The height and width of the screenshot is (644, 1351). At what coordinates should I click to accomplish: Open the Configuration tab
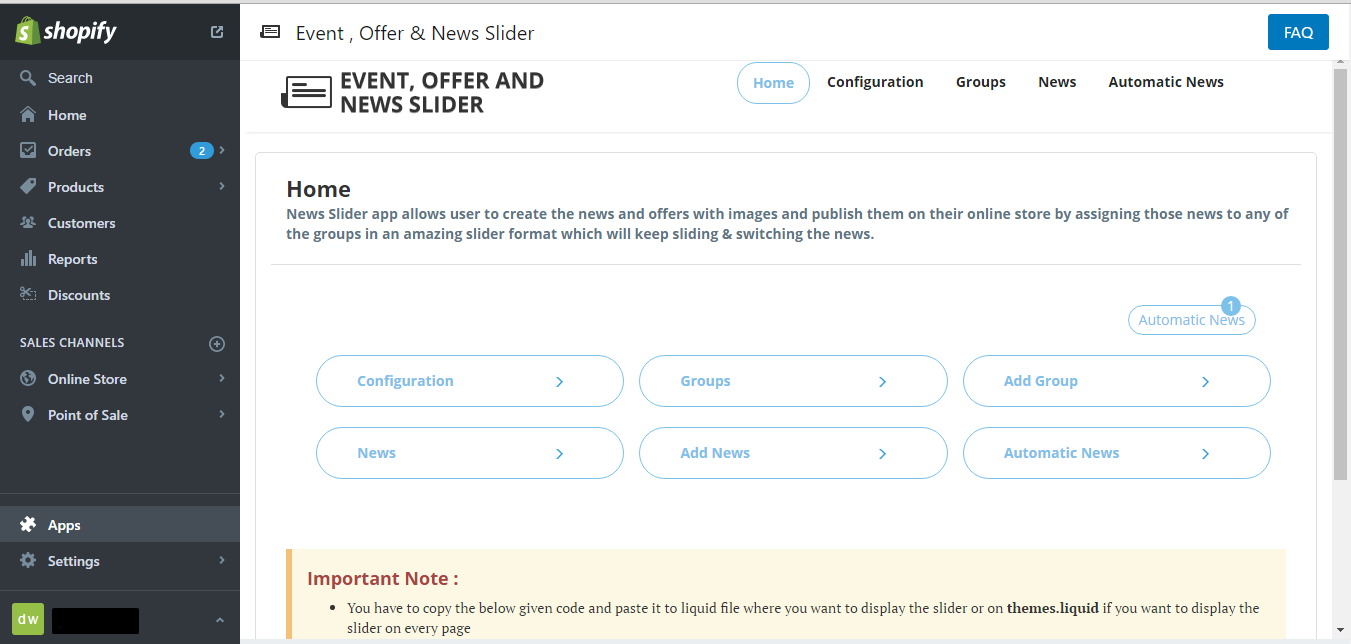click(875, 82)
